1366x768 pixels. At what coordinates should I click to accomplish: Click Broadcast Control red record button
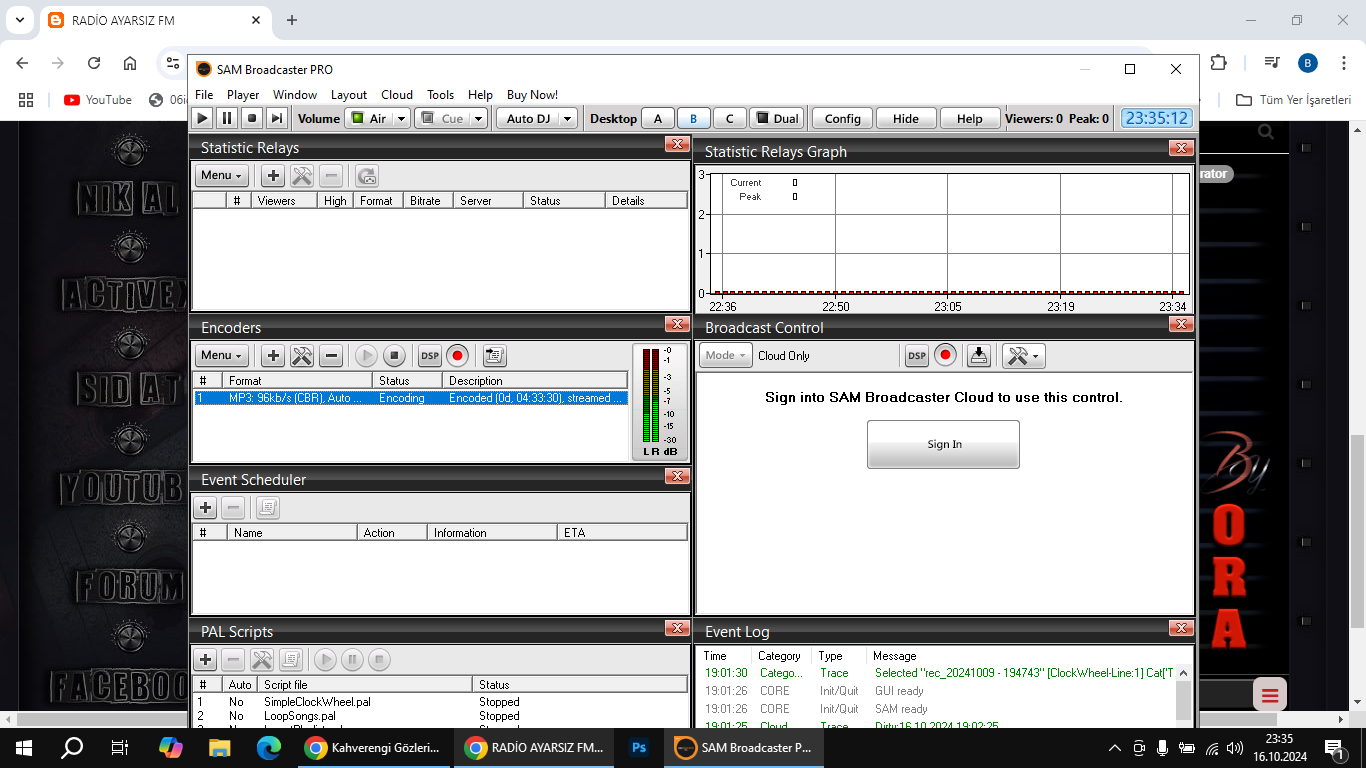(945, 356)
